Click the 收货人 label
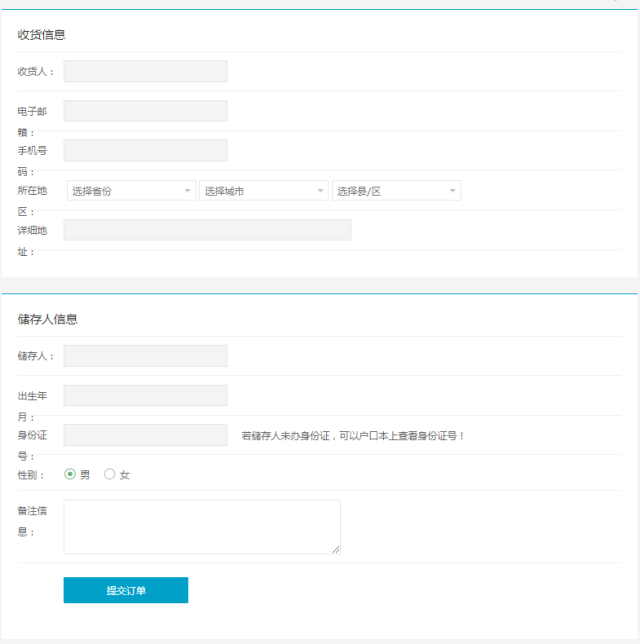This screenshot has height=644, width=640. [x=36, y=71]
